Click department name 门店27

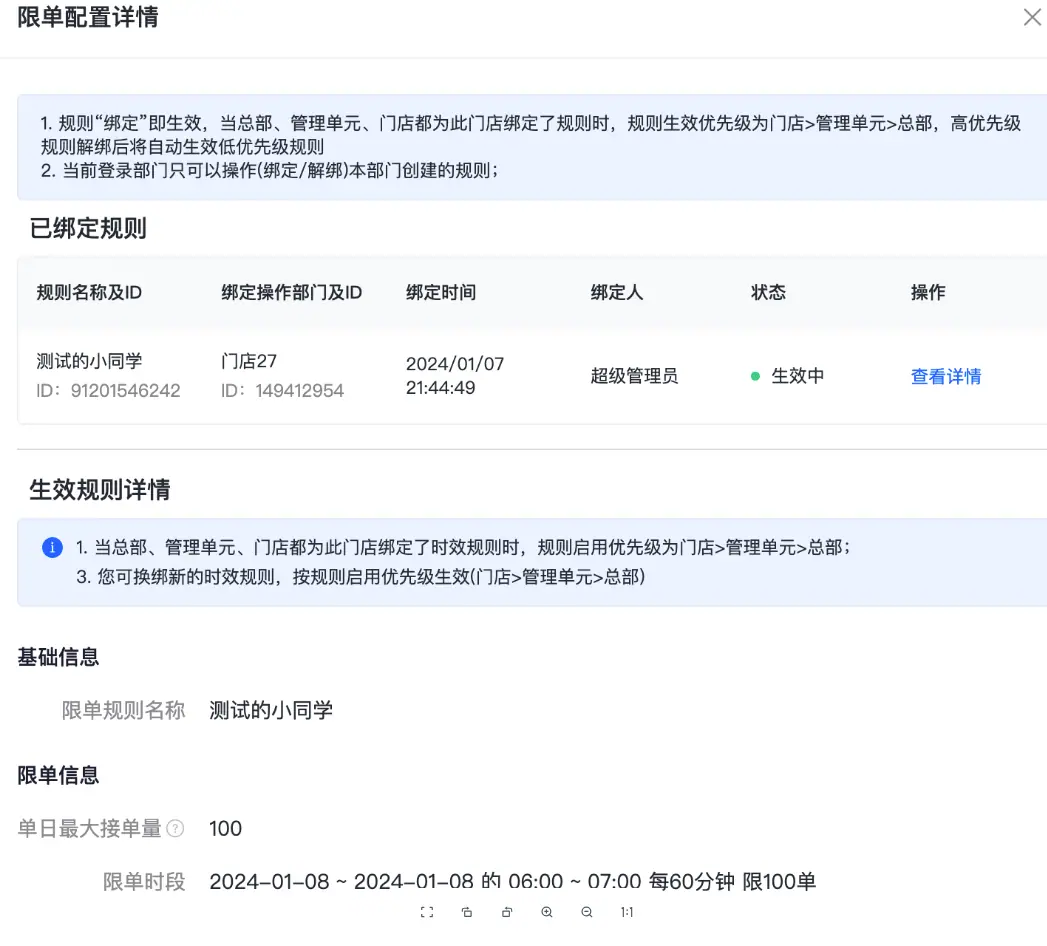(x=248, y=361)
